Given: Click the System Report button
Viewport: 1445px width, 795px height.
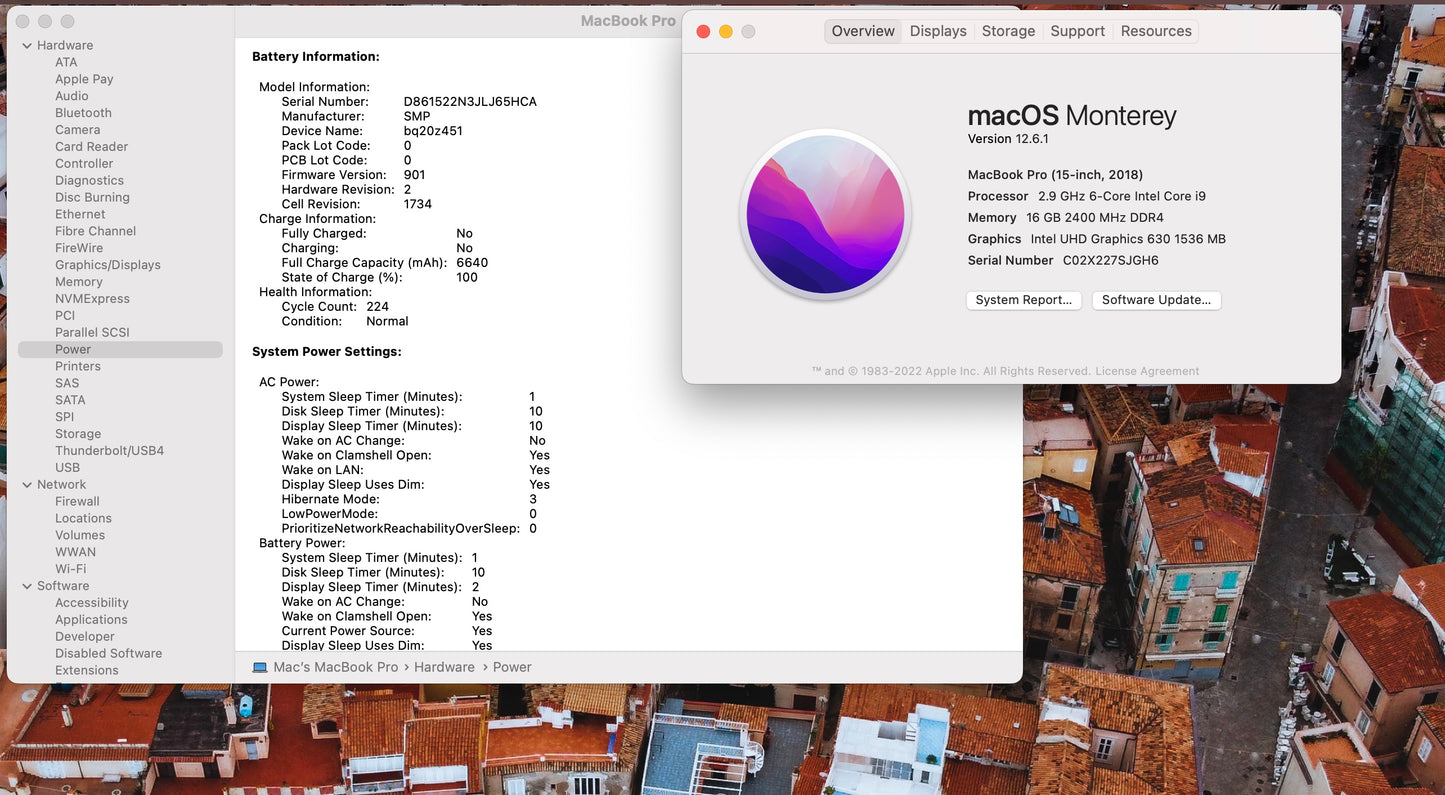Looking at the screenshot, I should pyautogui.click(x=1023, y=300).
